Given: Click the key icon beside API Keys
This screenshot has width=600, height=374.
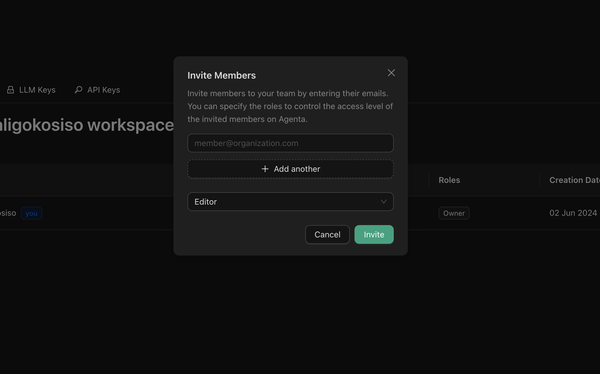Looking at the screenshot, I should pyautogui.click(x=78, y=90).
